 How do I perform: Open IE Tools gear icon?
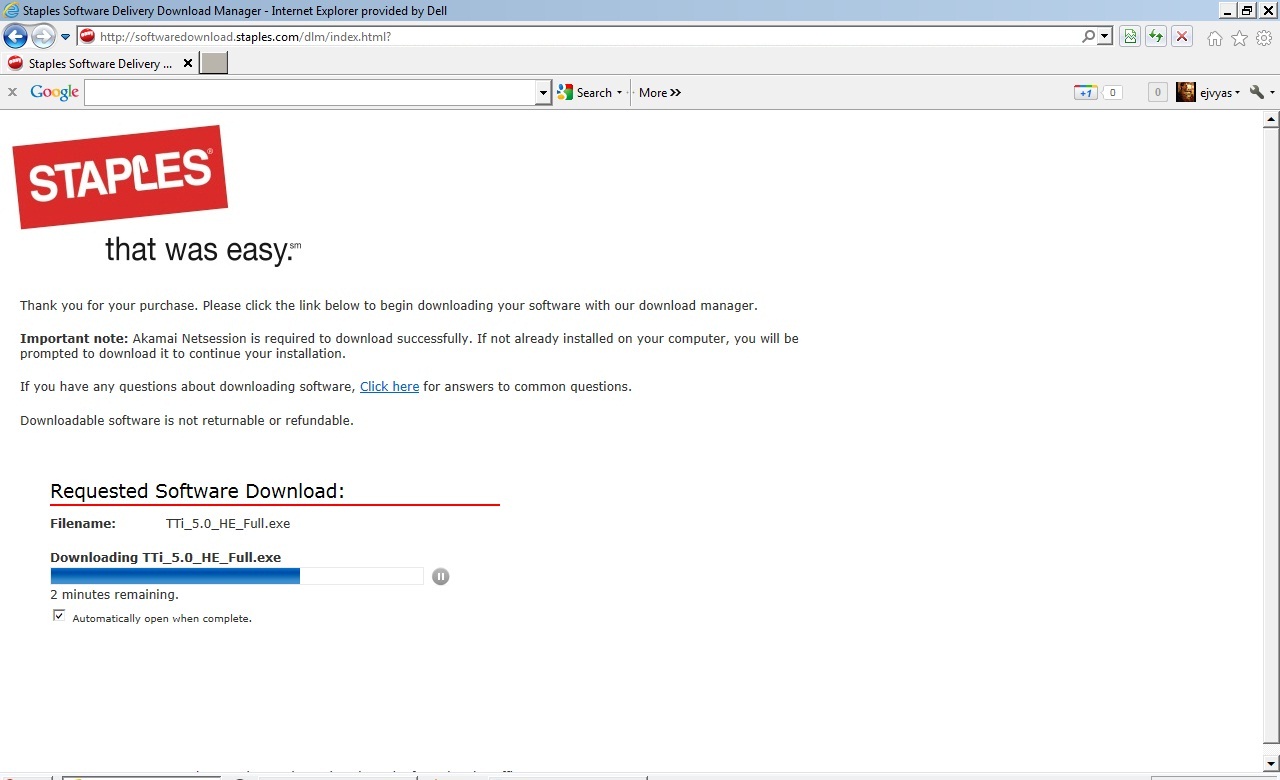pos(1264,38)
